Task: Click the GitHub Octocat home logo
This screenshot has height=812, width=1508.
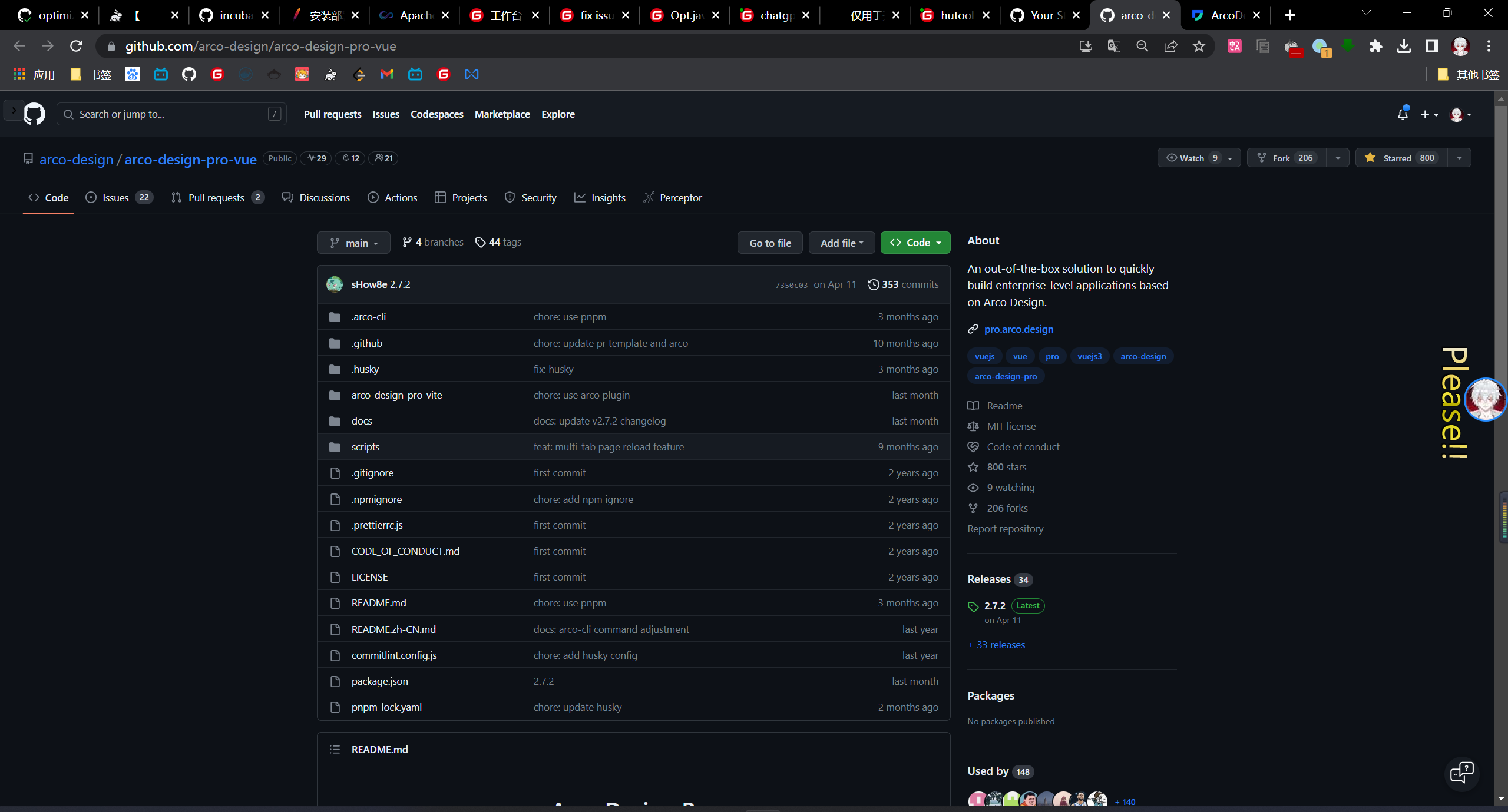Action: point(34,114)
